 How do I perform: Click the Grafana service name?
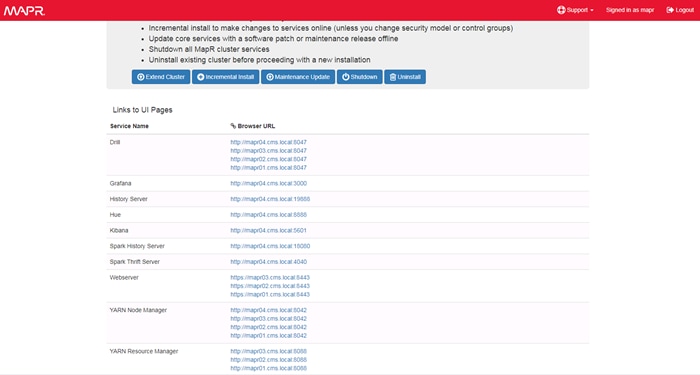[x=121, y=183]
